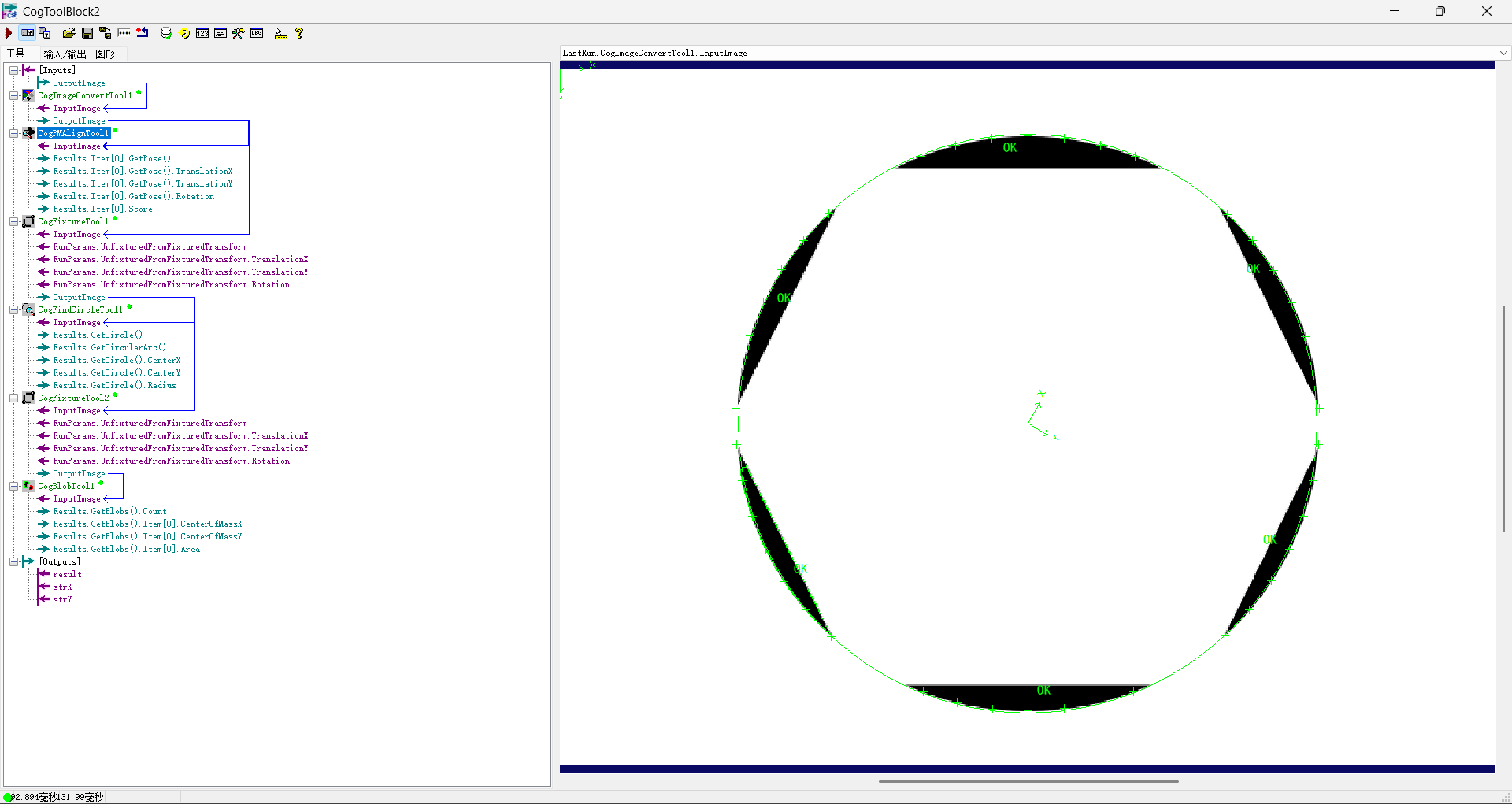Collapse the CogFixtureTool1 node
1512x804 pixels.
coord(13,221)
